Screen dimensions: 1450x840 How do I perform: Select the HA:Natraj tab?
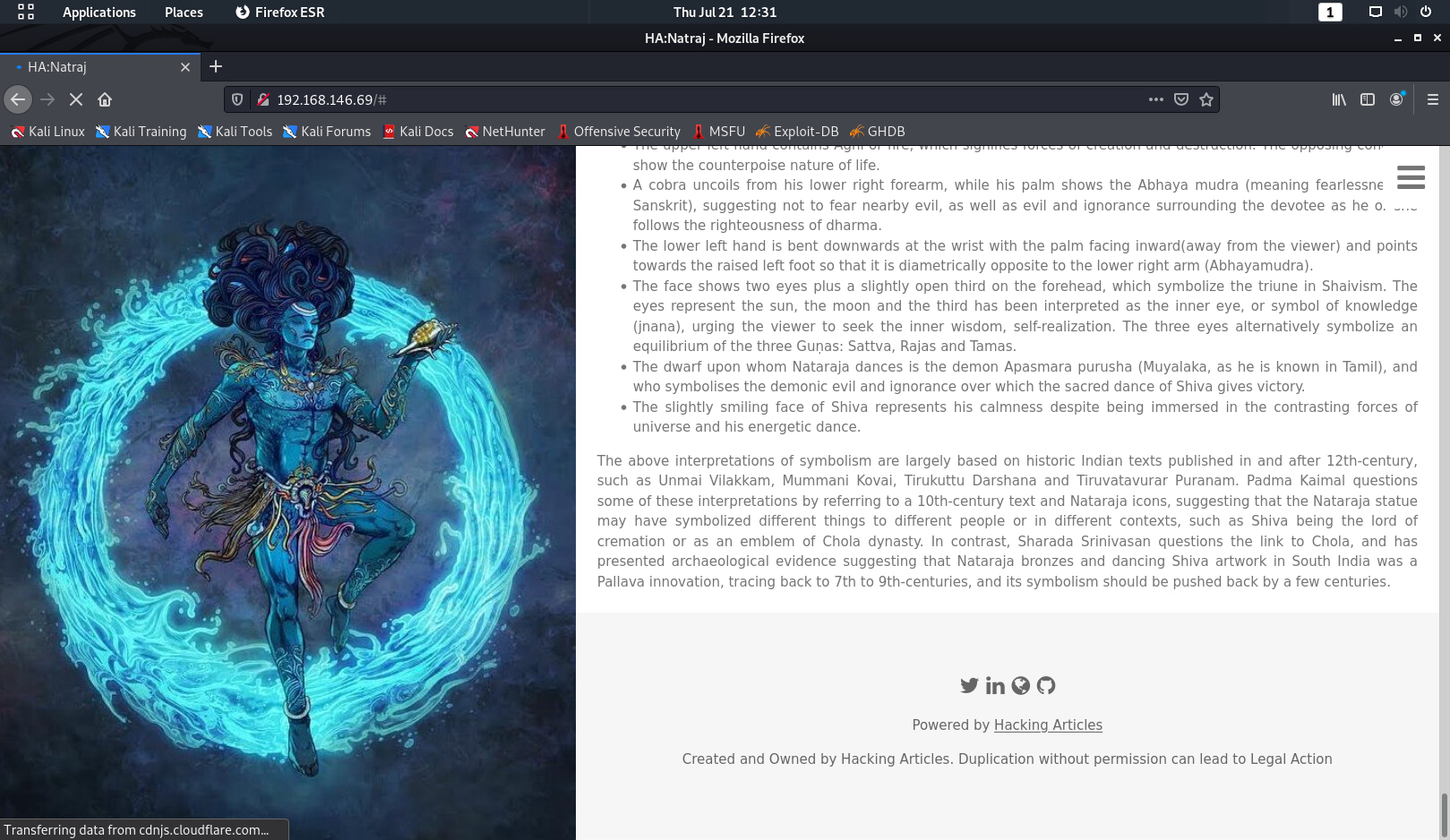99,67
